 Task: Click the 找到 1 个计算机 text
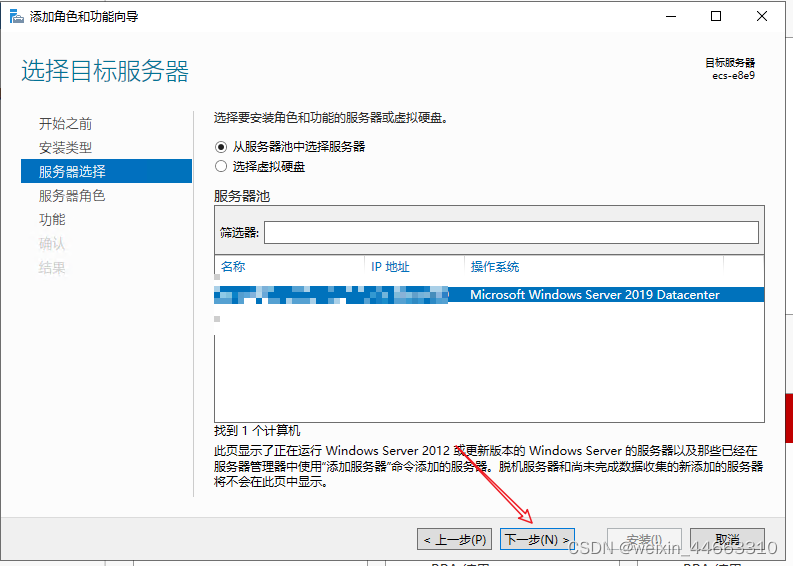[257, 430]
